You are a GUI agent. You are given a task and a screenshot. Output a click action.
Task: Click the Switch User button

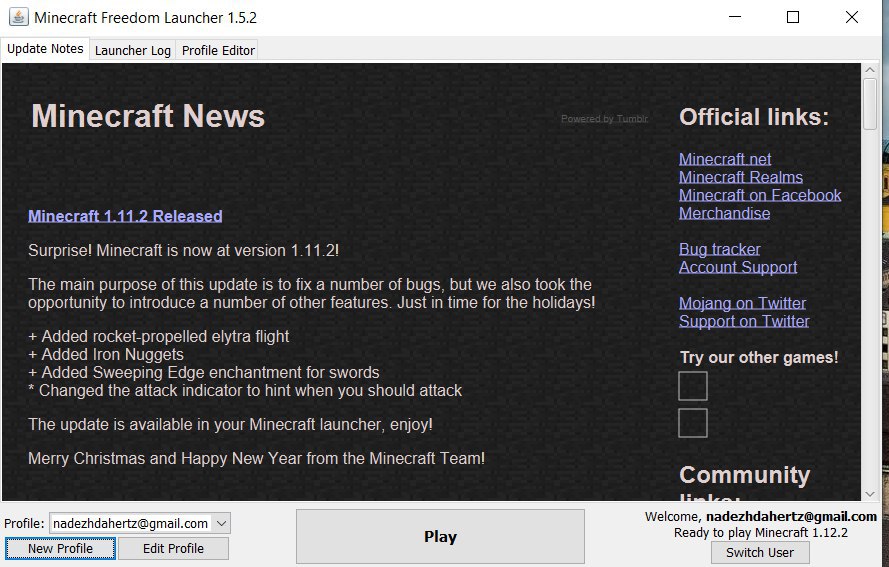(760, 552)
